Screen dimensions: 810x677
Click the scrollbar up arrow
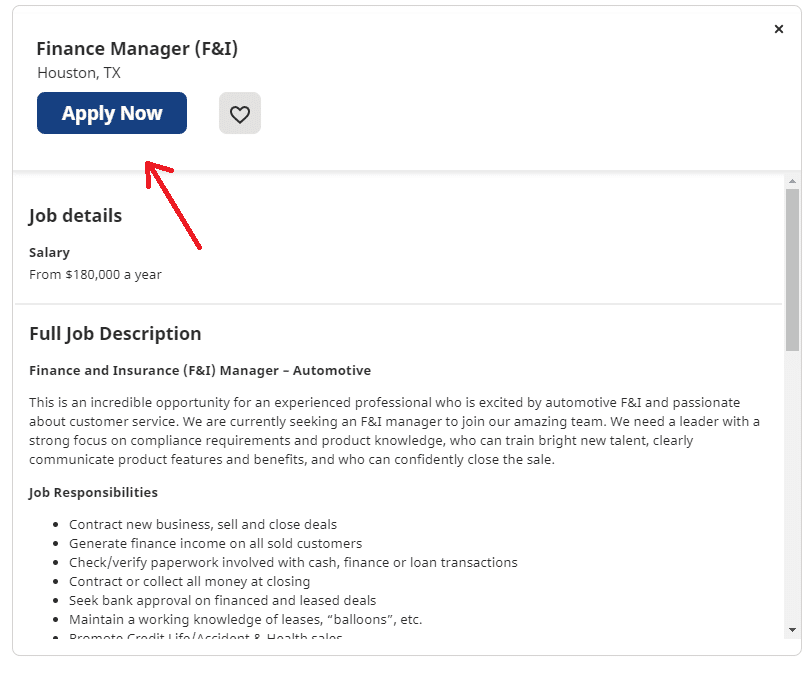tap(792, 181)
